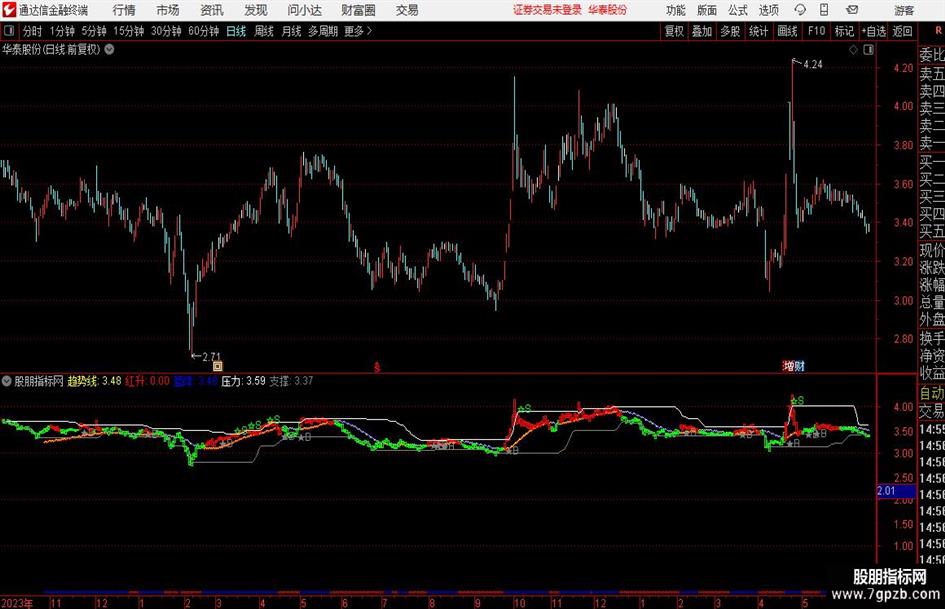Screen dimensions: 945x609
Task: Switch to 15分钟 period
Action: pos(129,31)
